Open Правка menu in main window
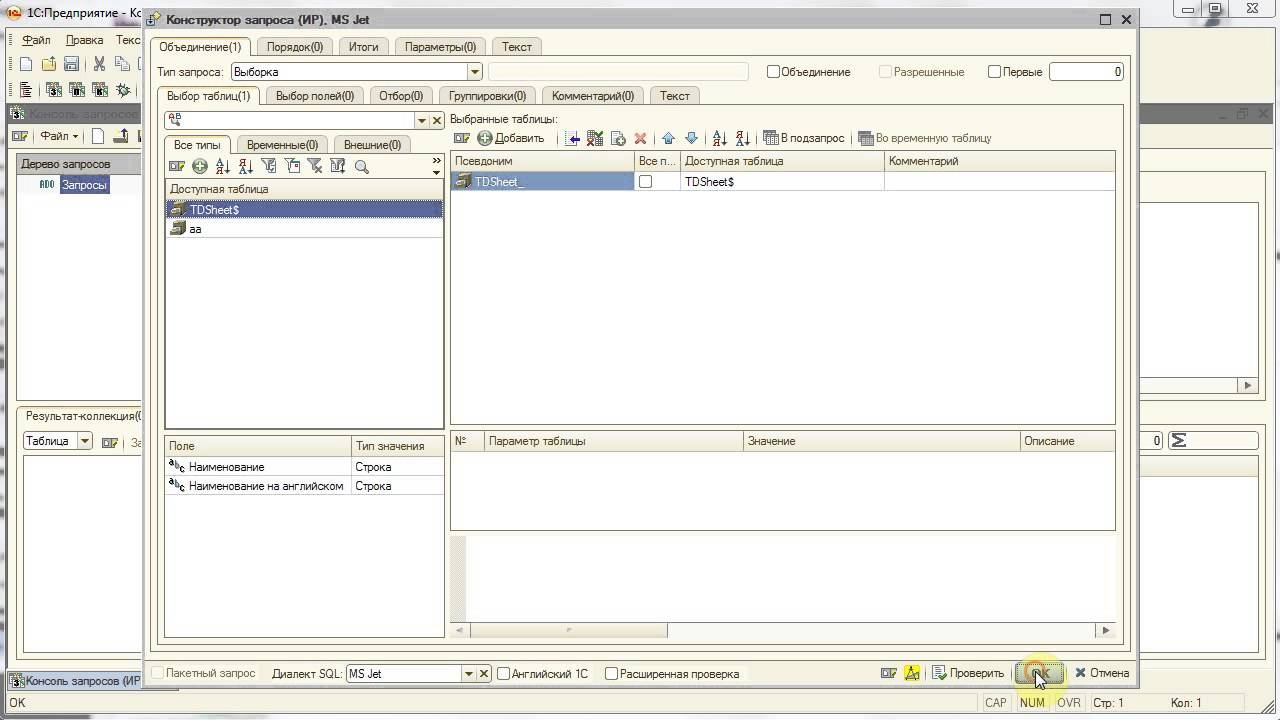This screenshot has width=1280, height=720. [x=84, y=40]
